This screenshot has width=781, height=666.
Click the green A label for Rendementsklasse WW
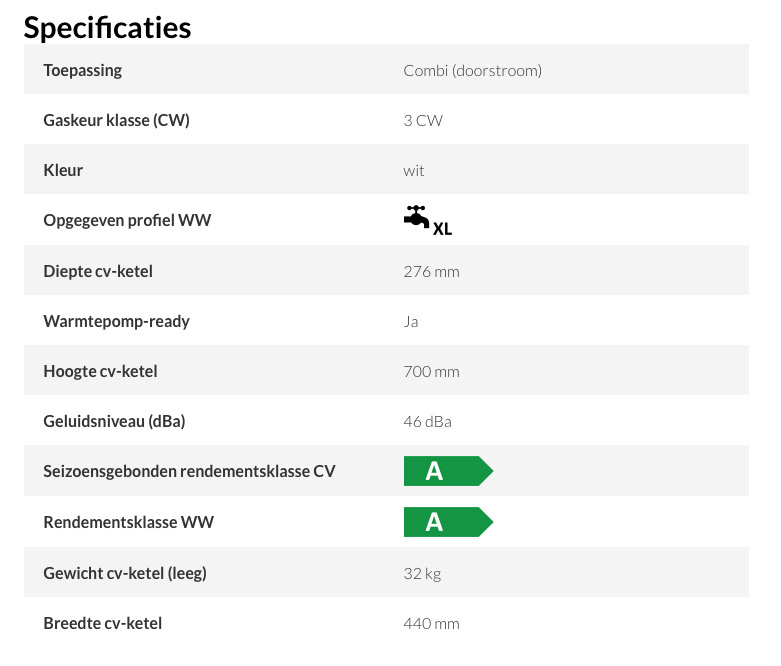tap(448, 522)
